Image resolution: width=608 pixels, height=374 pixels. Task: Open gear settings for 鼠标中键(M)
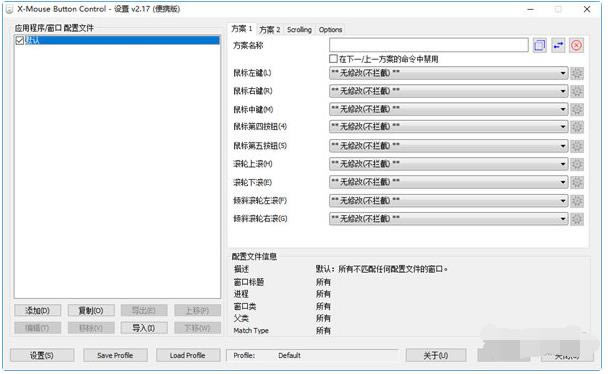(577, 109)
